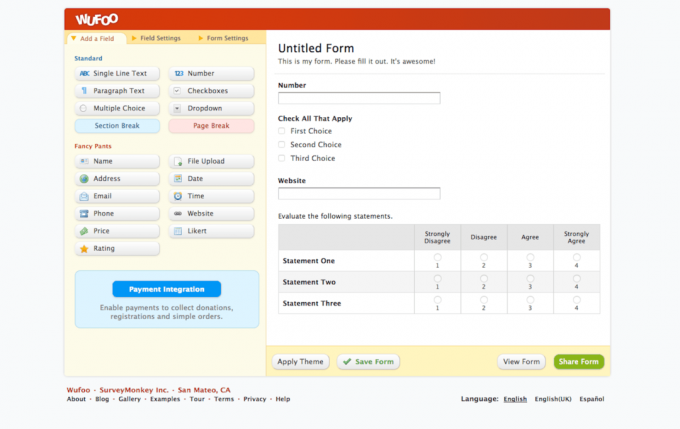Select Strongly Disagree for Statement Three
The height and width of the screenshot is (429, 680).
pos(438,300)
